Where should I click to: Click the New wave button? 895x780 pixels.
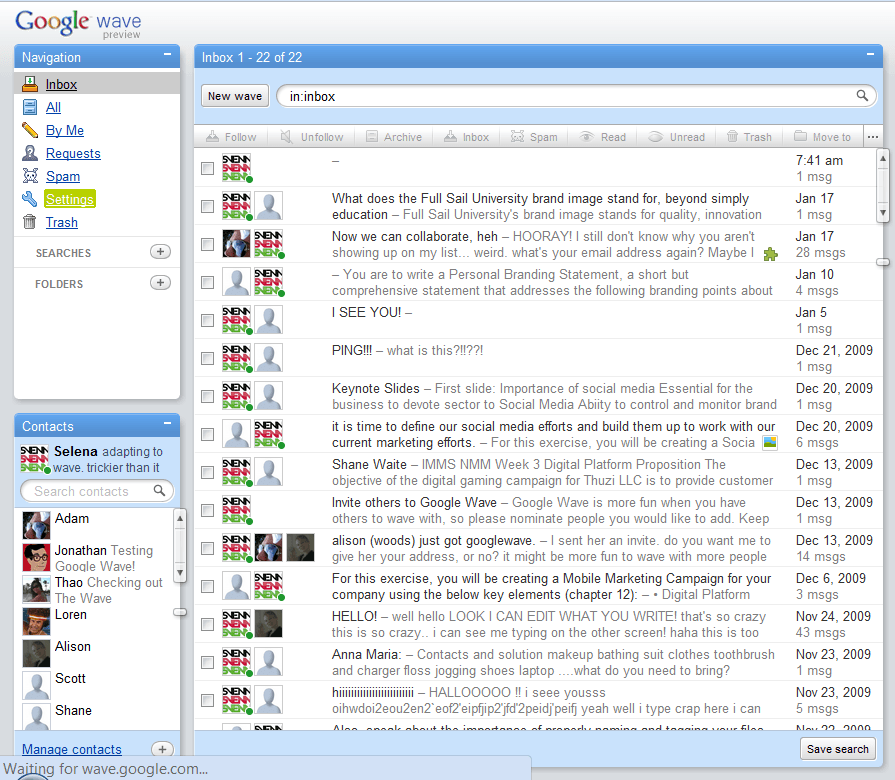click(x=235, y=96)
